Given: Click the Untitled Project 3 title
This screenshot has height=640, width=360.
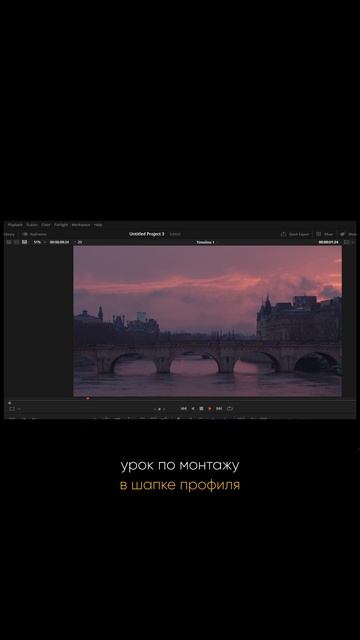Looking at the screenshot, I should point(147,234).
